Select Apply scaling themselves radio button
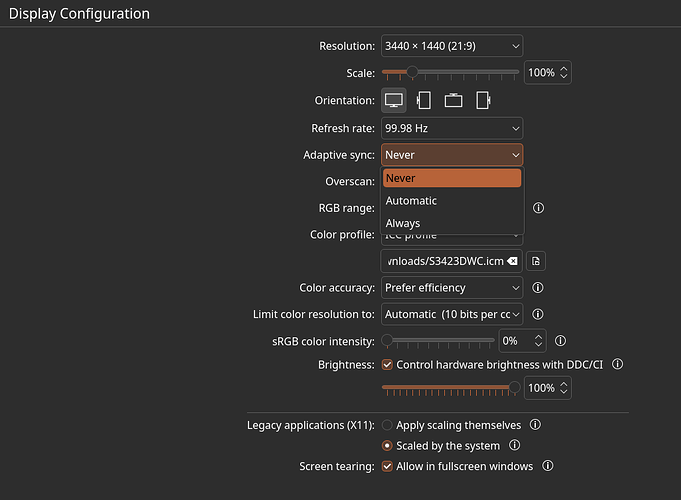The image size is (681, 500). [387, 425]
